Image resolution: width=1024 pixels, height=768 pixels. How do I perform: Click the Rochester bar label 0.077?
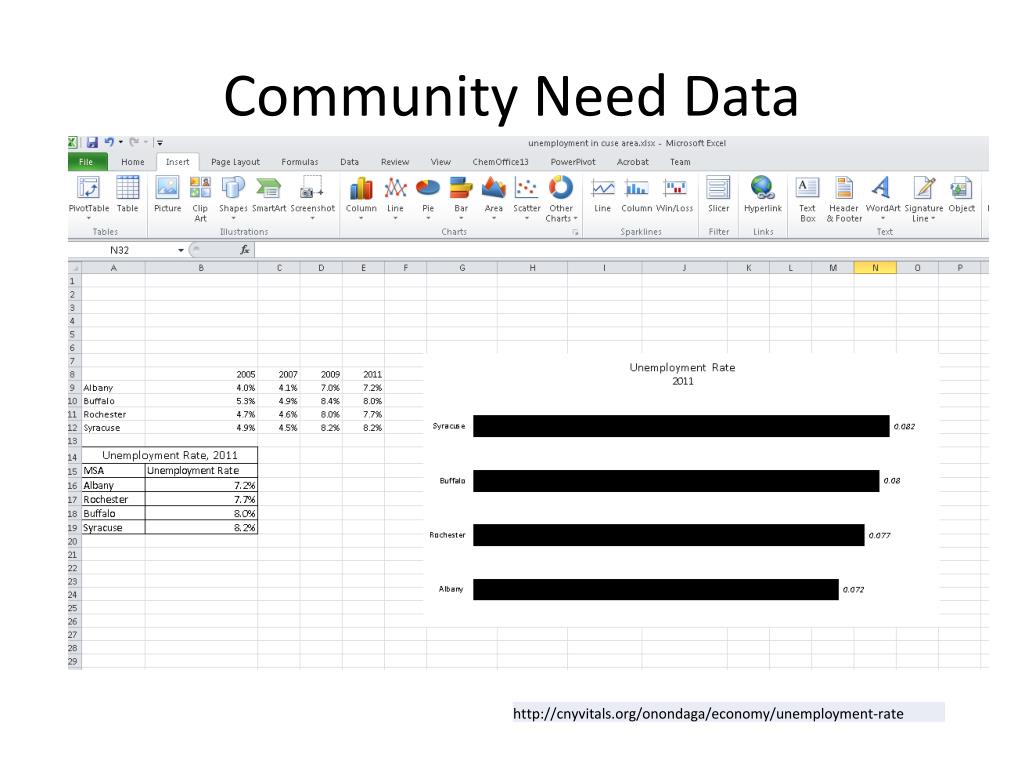879,536
